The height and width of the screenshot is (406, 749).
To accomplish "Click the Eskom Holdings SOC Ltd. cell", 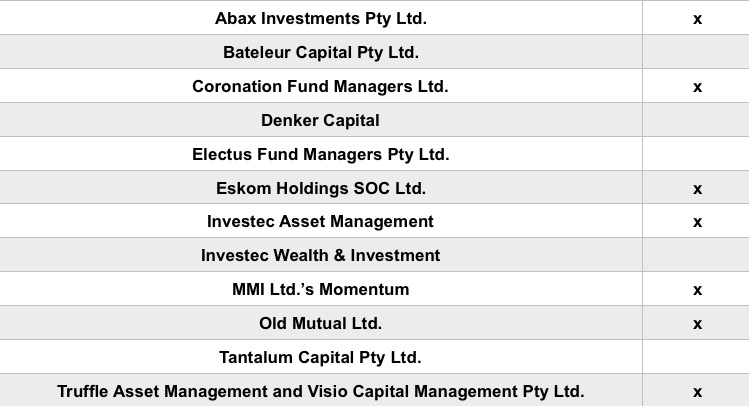I will 320,188.
